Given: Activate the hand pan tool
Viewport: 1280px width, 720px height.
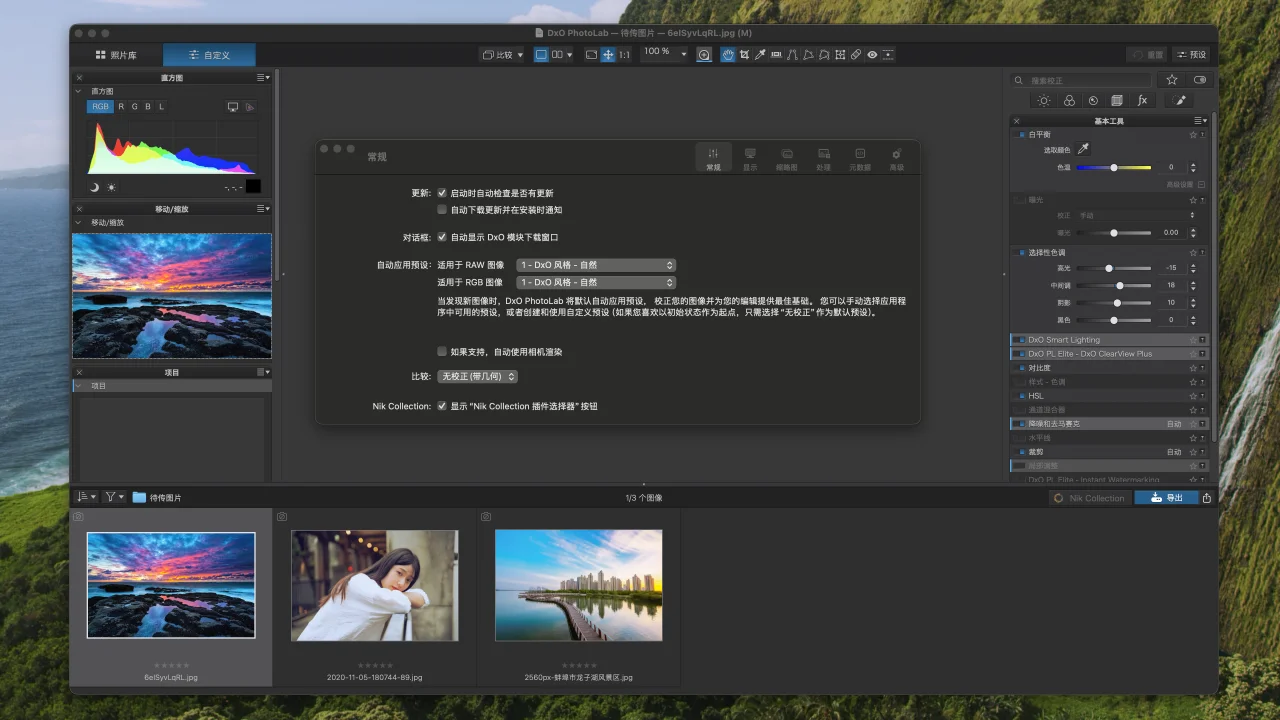Looking at the screenshot, I should 728,55.
